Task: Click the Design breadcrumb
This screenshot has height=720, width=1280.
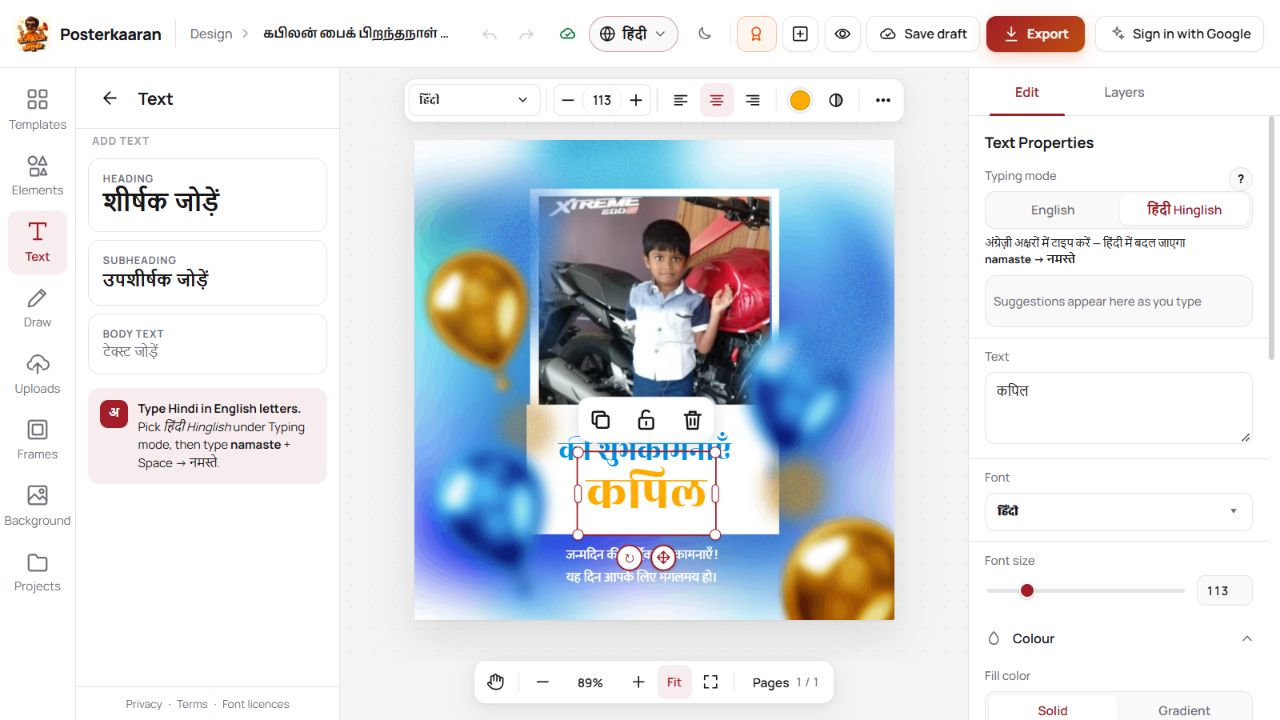Action: click(211, 34)
